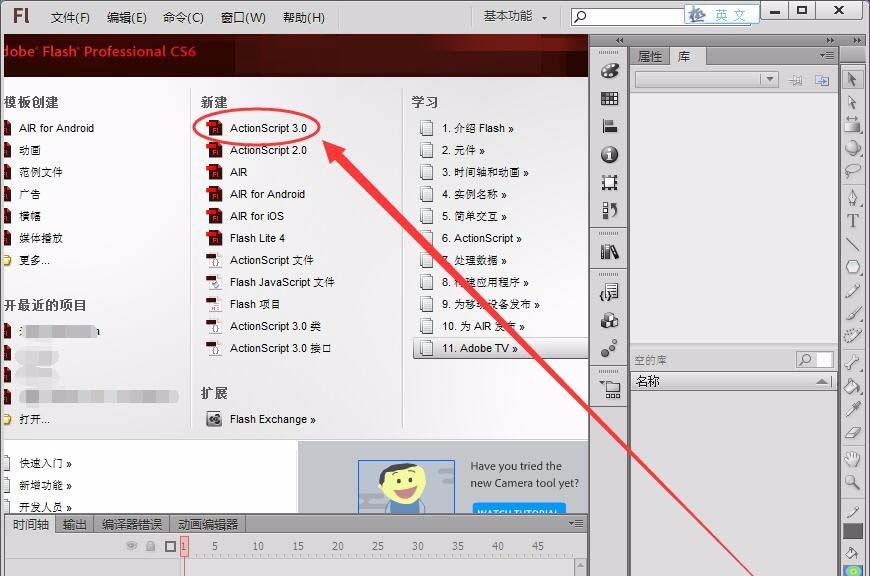This screenshot has height=576, width=870.
Task: Toggle show/hide all layers eye icon
Action: click(131, 546)
